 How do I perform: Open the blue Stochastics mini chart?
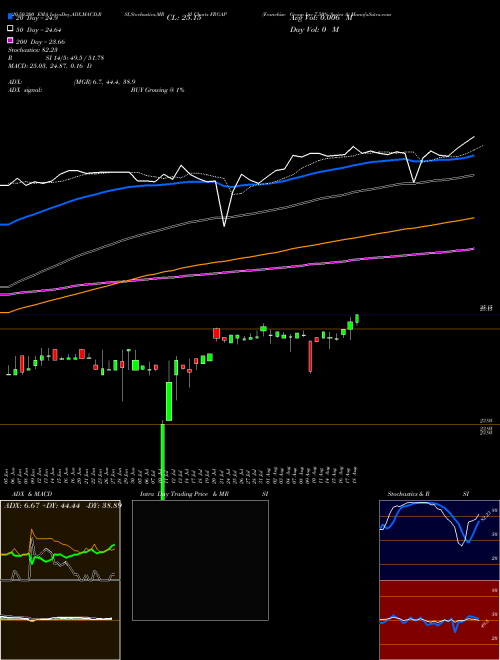click(439, 540)
